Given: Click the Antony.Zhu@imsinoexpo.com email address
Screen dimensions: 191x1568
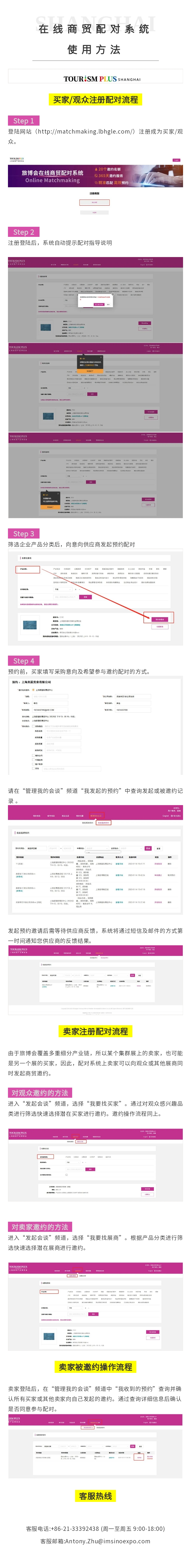Looking at the screenshot, I should click(108, 1541).
